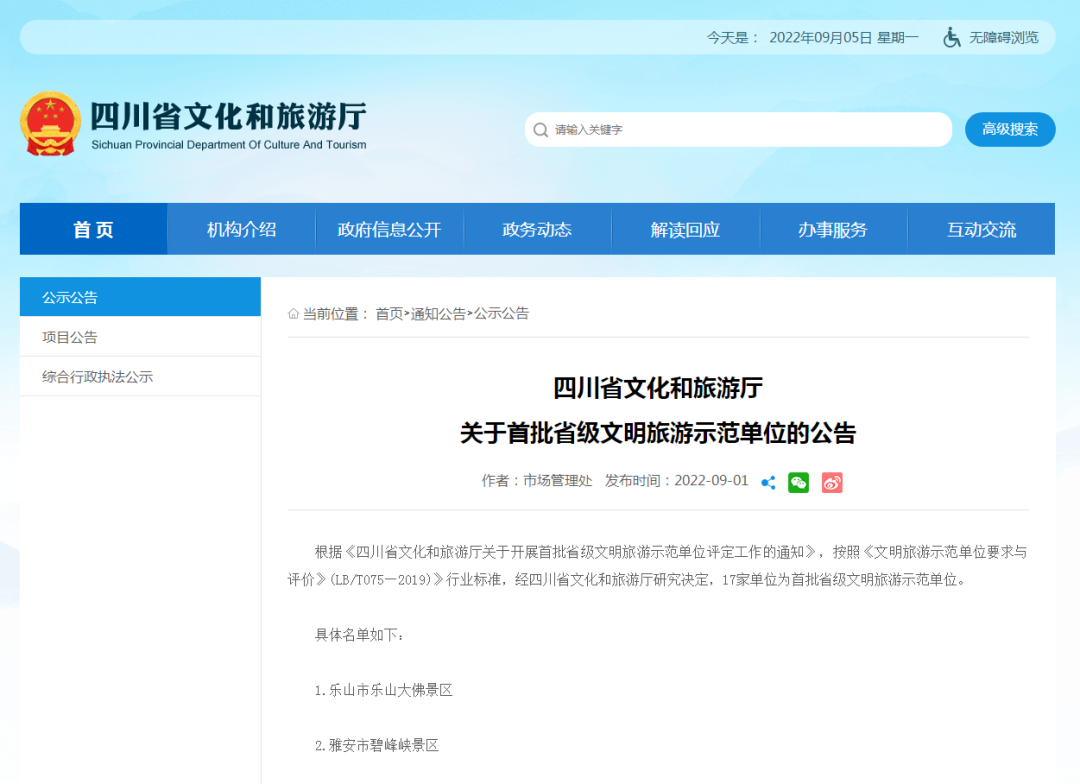Select 政务动态 in main navigation
The width and height of the screenshot is (1080, 784).
pos(537,229)
